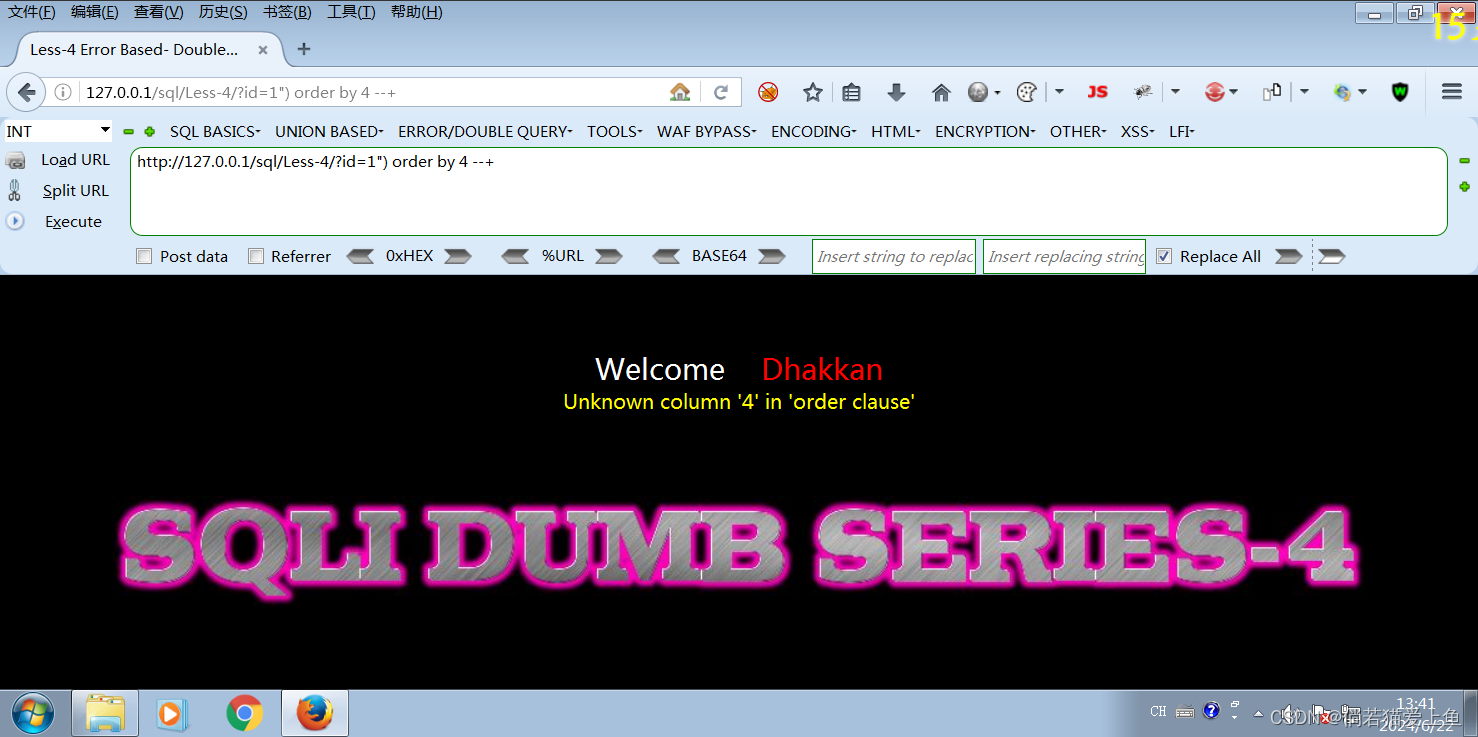Enable the Post data checkbox
The width and height of the screenshot is (1478, 737).
pos(143,256)
